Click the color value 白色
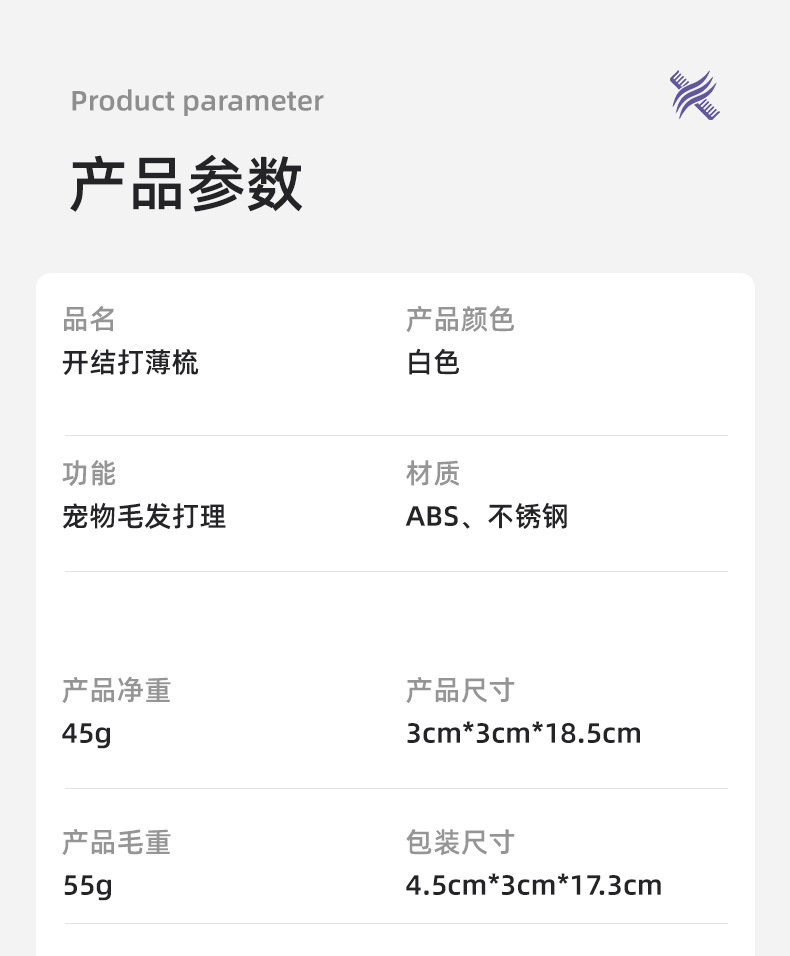This screenshot has width=790, height=956. point(433,363)
